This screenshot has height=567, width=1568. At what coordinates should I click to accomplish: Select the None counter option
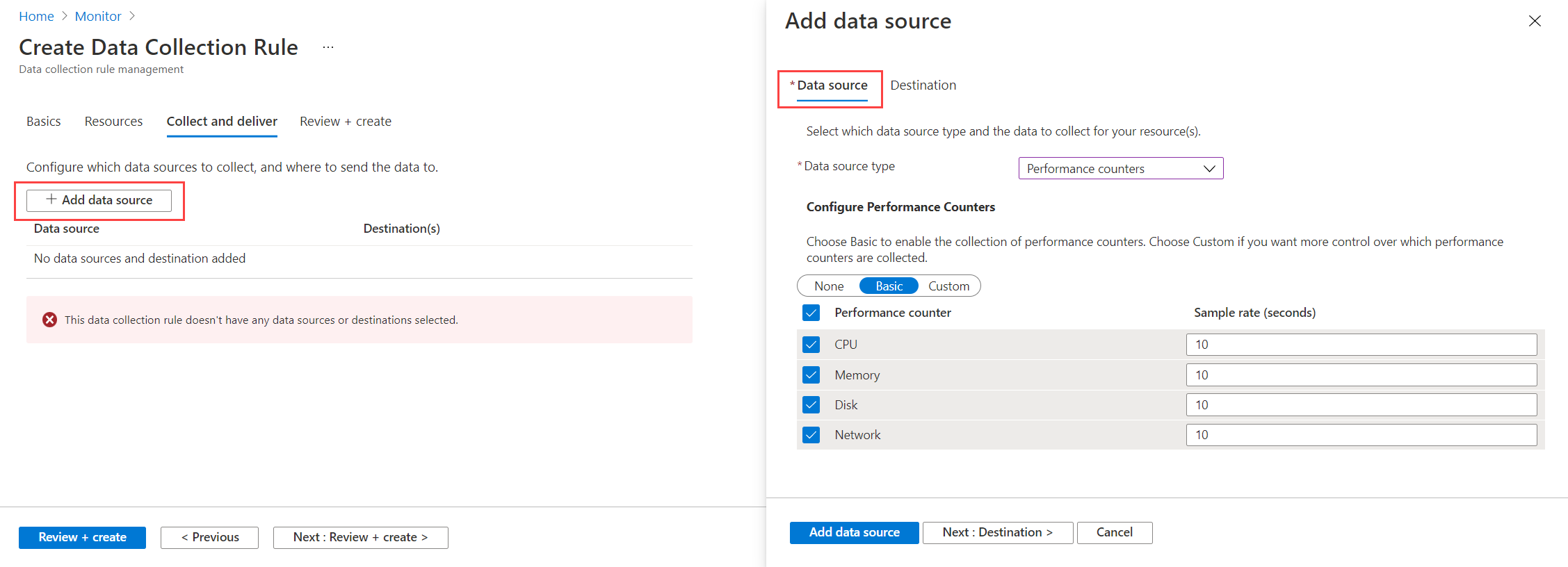(x=829, y=286)
